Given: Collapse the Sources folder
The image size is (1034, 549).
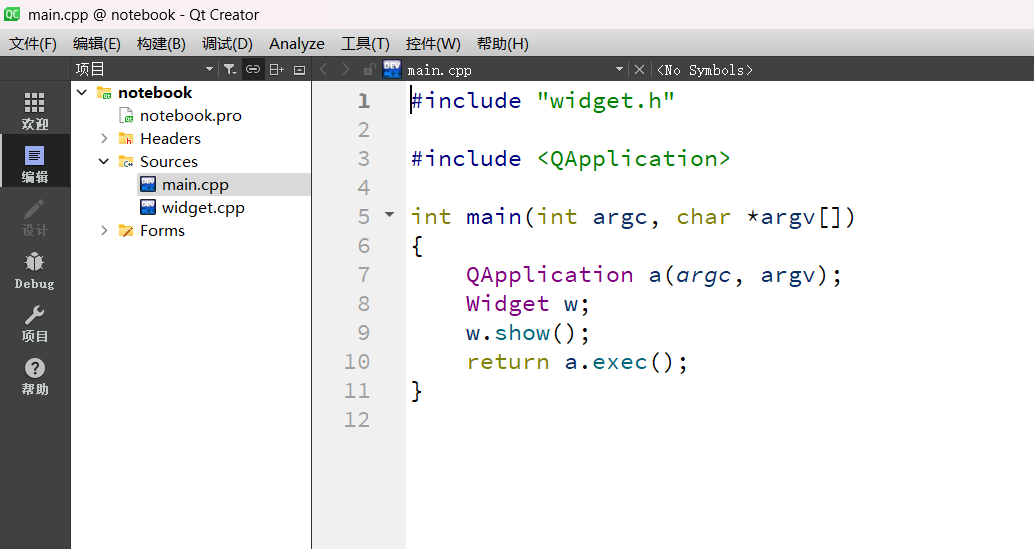Looking at the screenshot, I should coord(104,161).
